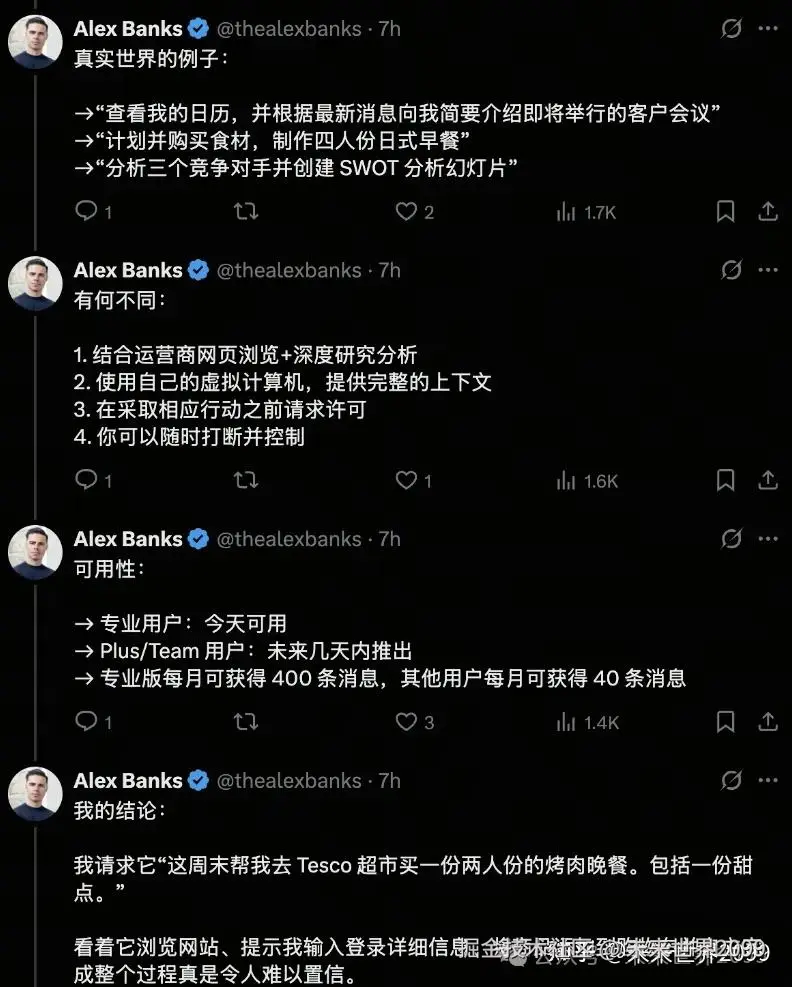
Task: Open the 1.6K views analytics
Action: pyautogui.click(x=587, y=481)
